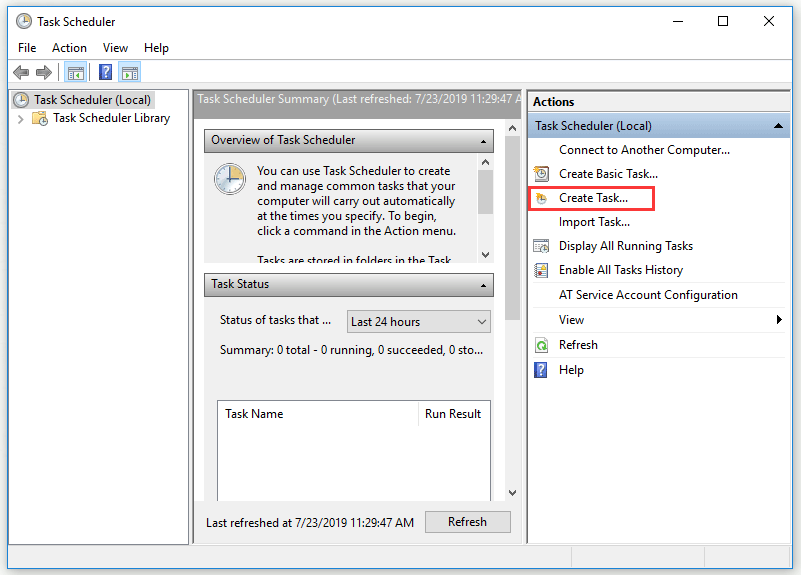Click the green Refresh icon in Actions

pos(541,345)
